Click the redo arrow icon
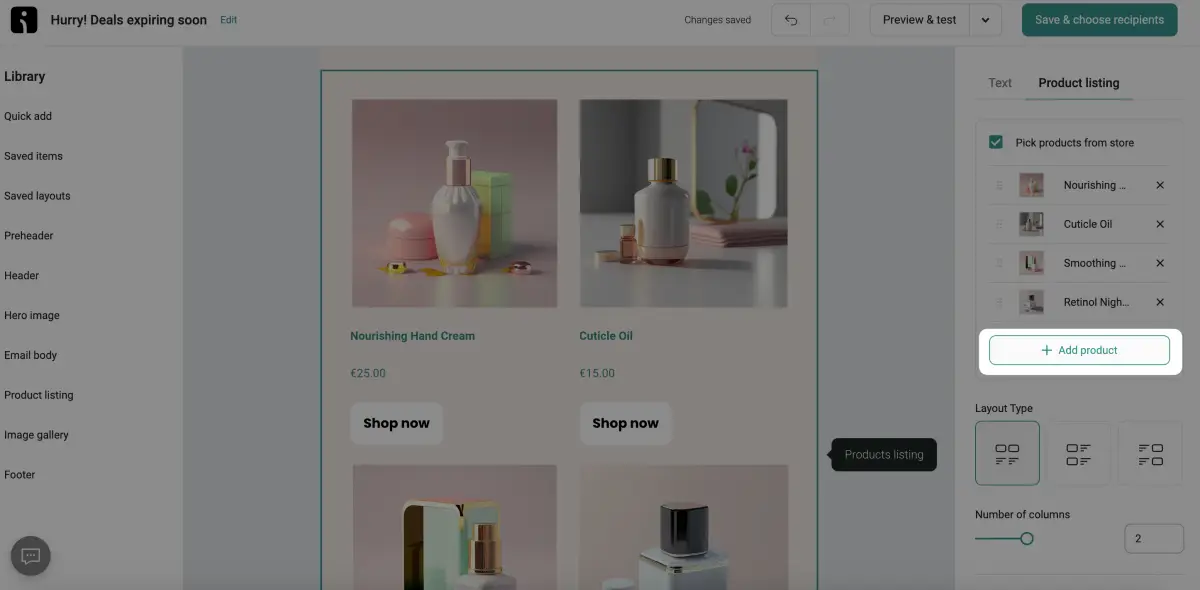The height and width of the screenshot is (590, 1200). pos(830,20)
